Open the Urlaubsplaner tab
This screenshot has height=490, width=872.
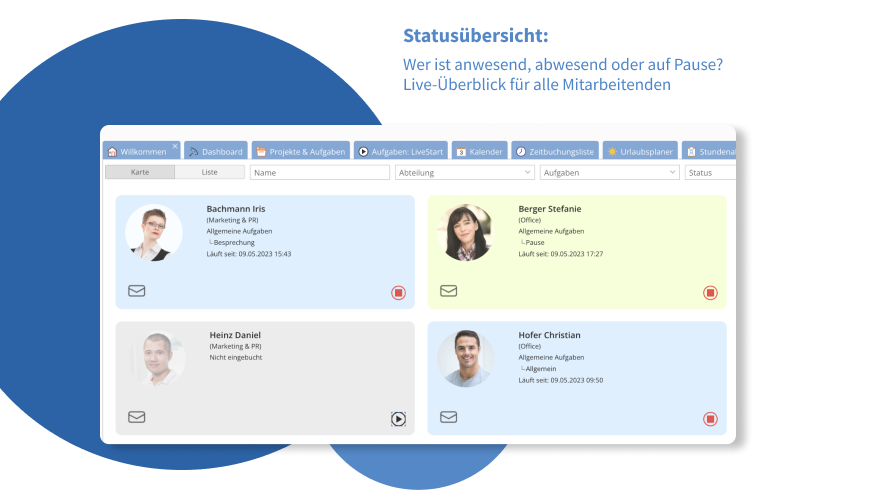pos(640,151)
